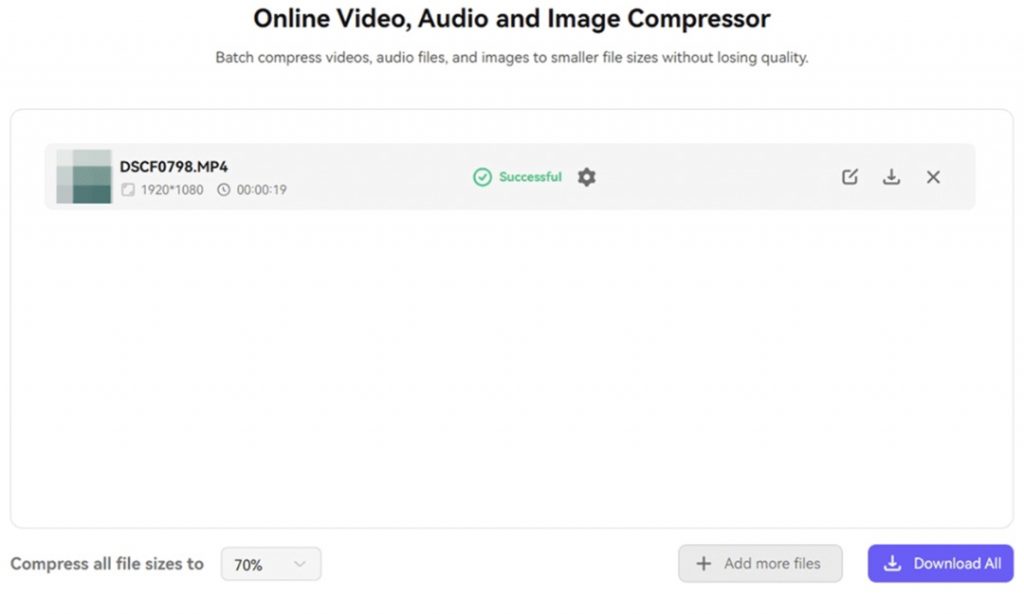Screen dimensions: 1024x614
Task: Click the download arrow icon in Download All
Action: [893, 564]
